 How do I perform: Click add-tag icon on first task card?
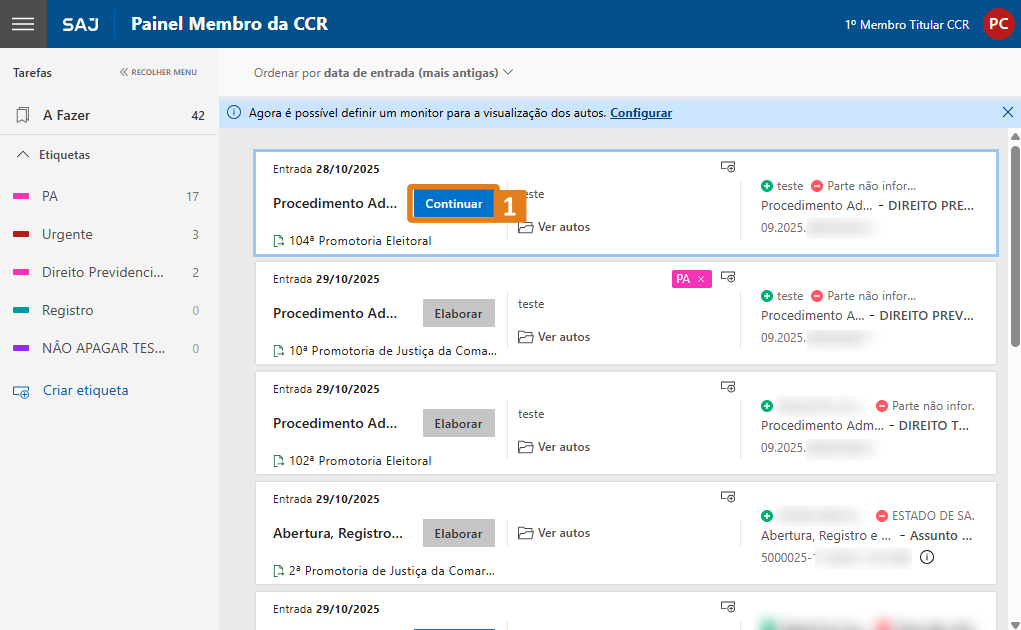click(728, 167)
